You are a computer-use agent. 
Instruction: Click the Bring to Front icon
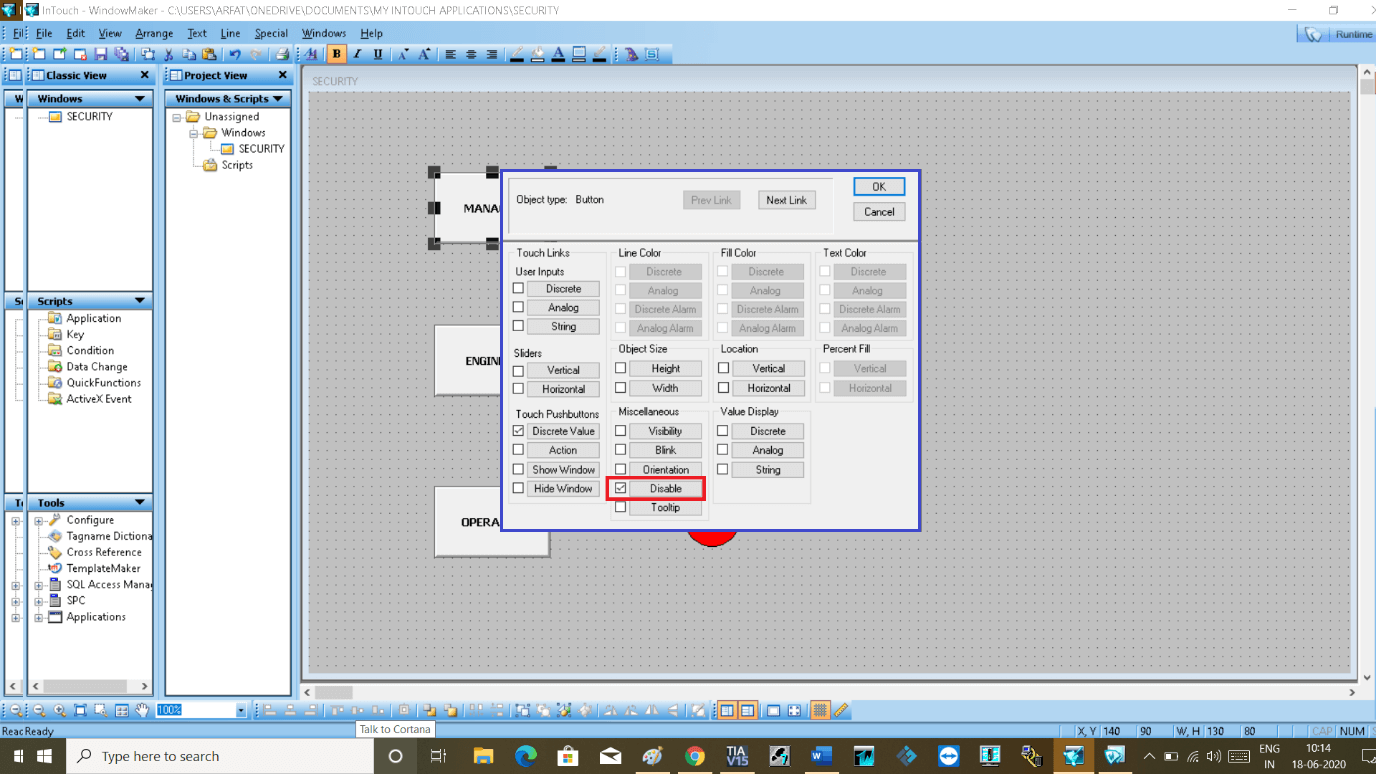coord(450,710)
